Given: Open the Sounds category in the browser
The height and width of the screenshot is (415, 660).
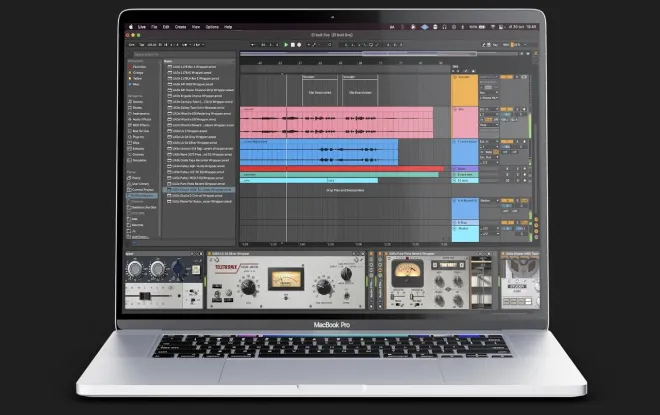Looking at the screenshot, I should click(138, 102).
